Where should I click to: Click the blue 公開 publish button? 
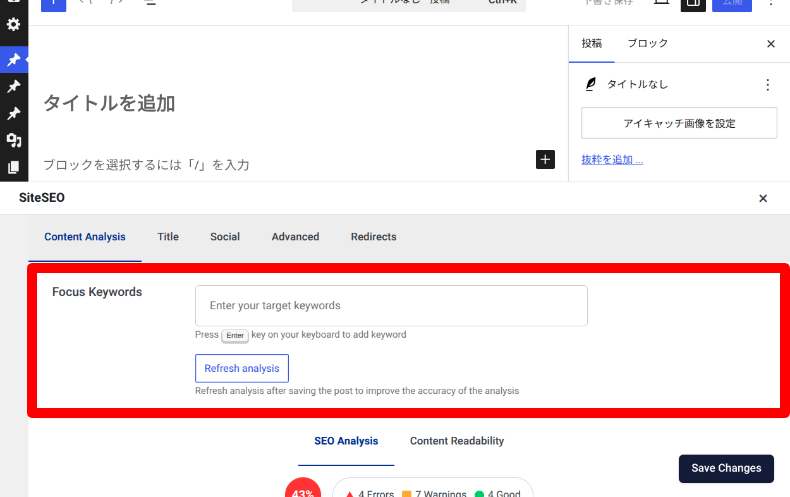pyautogui.click(x=732, y=4)
